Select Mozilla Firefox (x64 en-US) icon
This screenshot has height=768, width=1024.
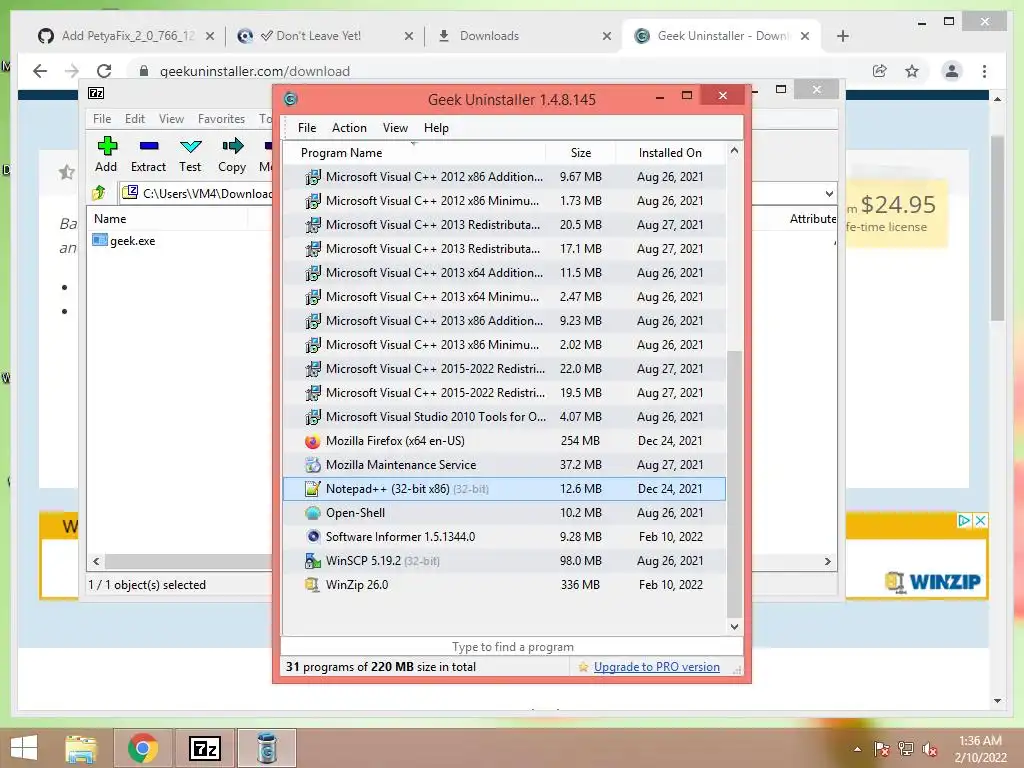click(x=313, y=441)
